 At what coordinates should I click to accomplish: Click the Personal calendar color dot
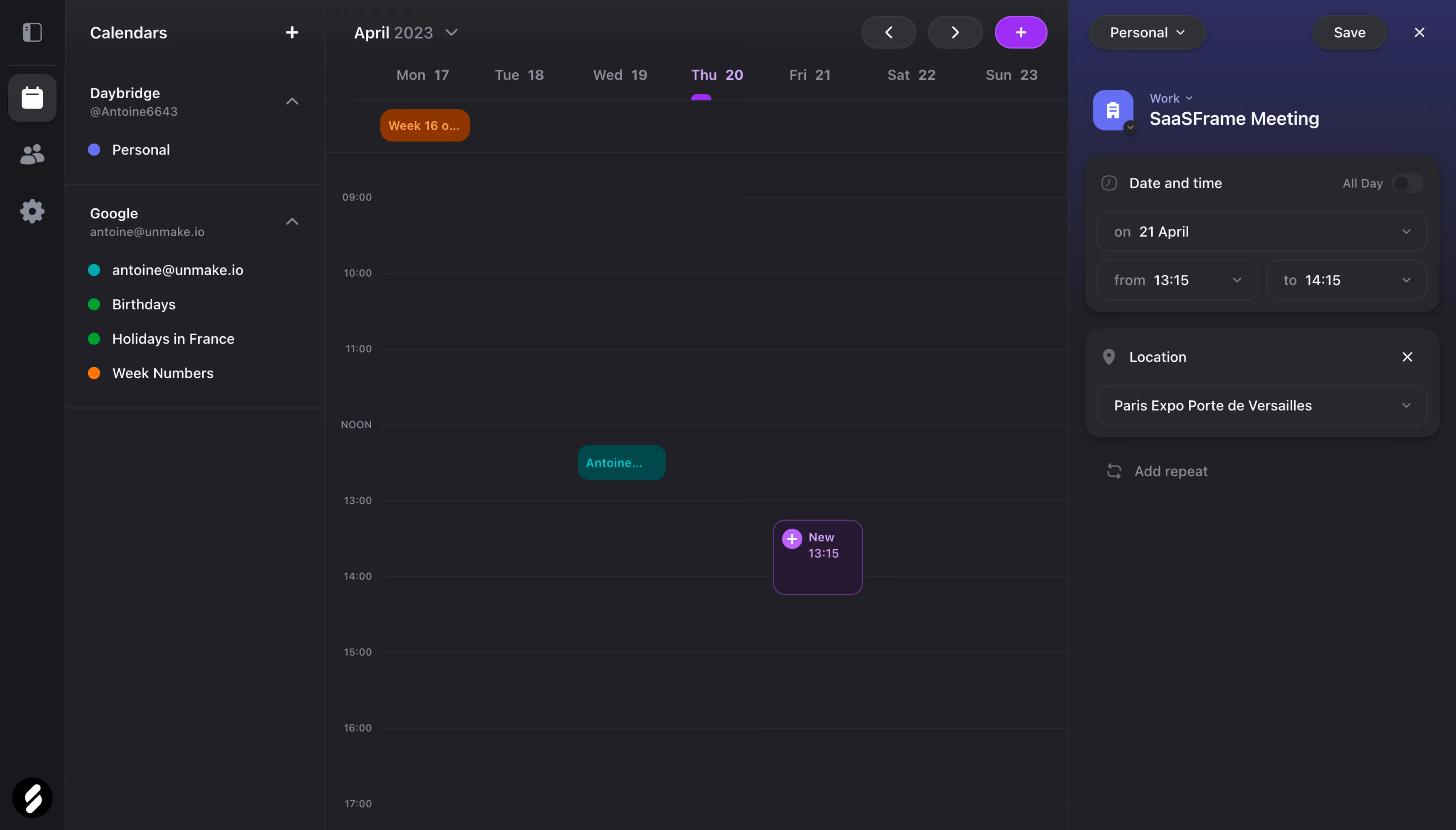[94, 149]
